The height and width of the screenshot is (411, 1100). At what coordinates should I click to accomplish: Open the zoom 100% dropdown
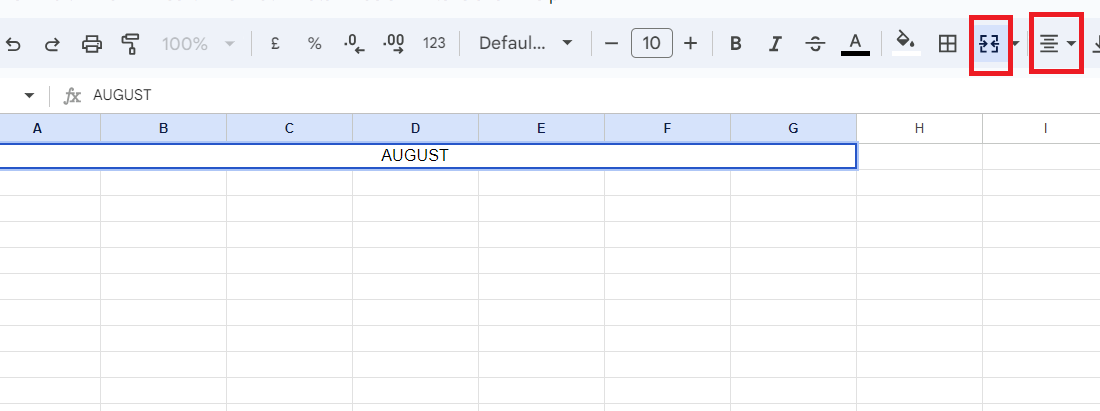pyautogui.click(x=199, y=44)
